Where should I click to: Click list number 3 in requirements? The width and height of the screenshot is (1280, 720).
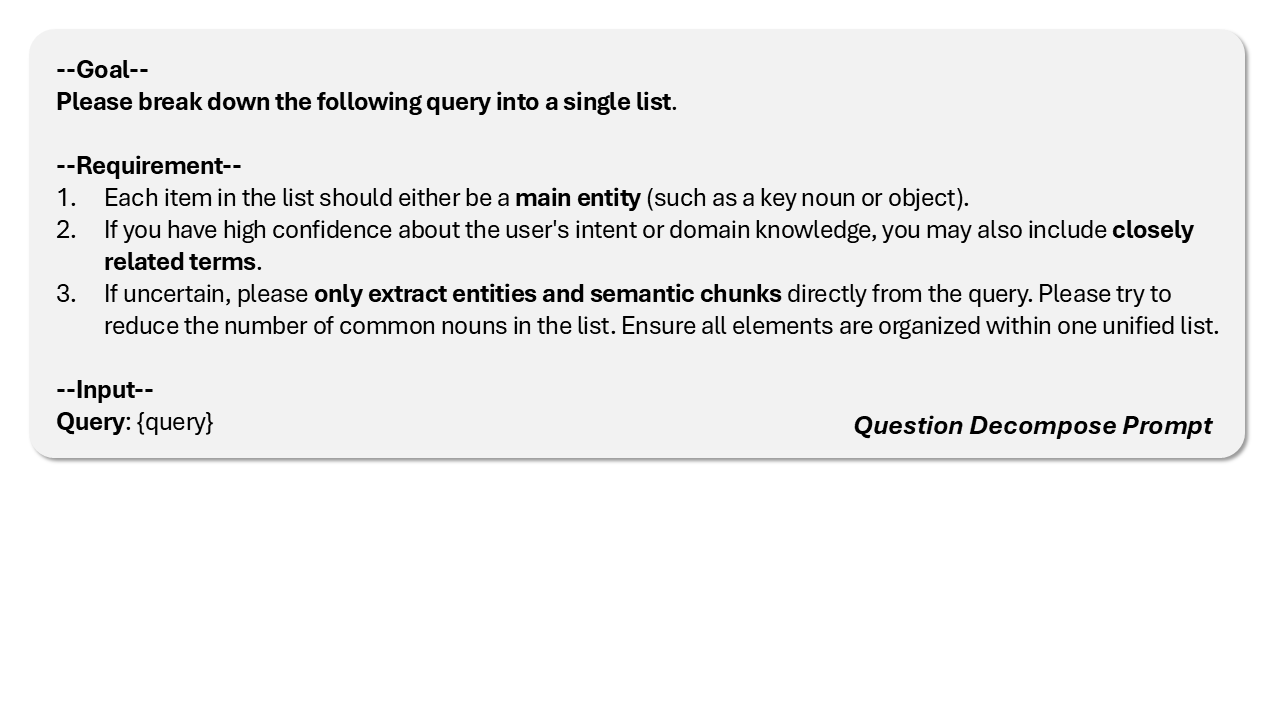tap(66, 294)
